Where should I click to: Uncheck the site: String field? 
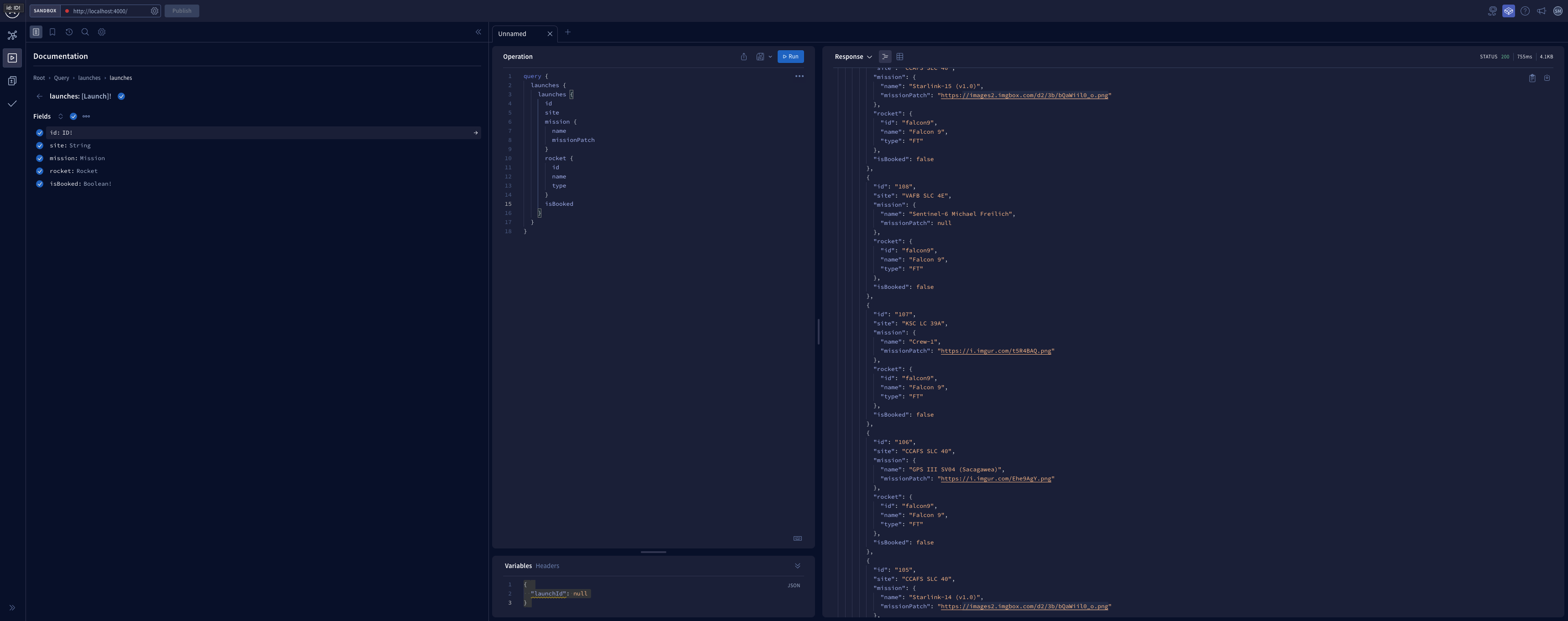coord(40,146)
